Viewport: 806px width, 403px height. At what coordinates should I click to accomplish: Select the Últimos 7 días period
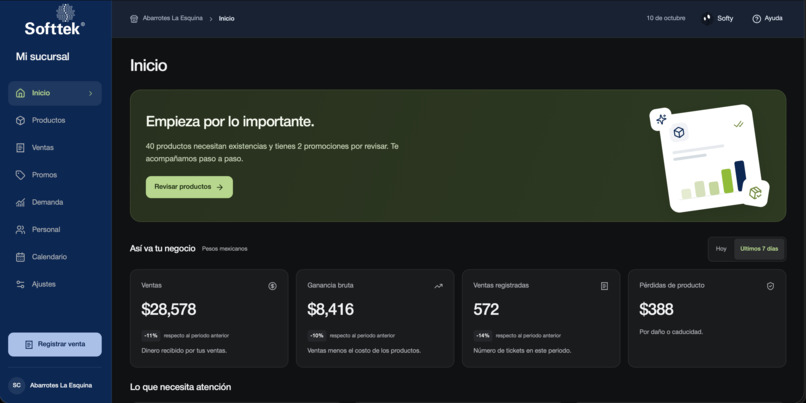(x=759, y=249)
